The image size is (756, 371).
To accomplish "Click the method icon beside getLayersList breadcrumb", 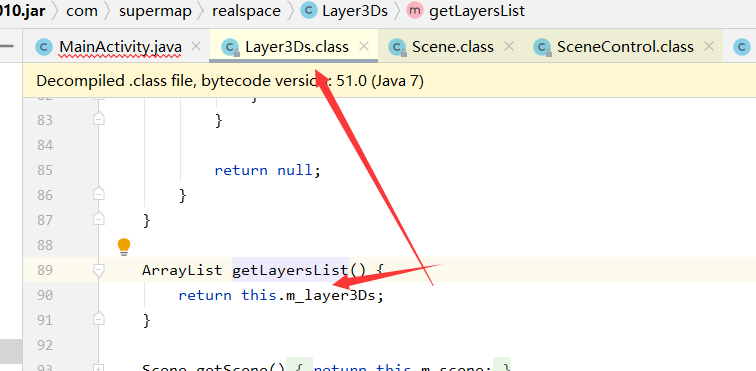I will coord(415,11).
